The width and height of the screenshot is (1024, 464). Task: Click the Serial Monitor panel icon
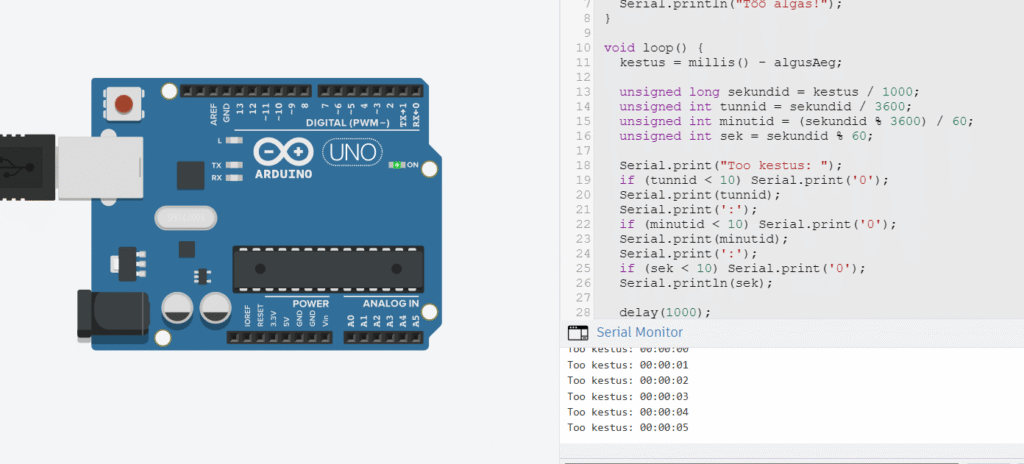(x=578, y=333)
